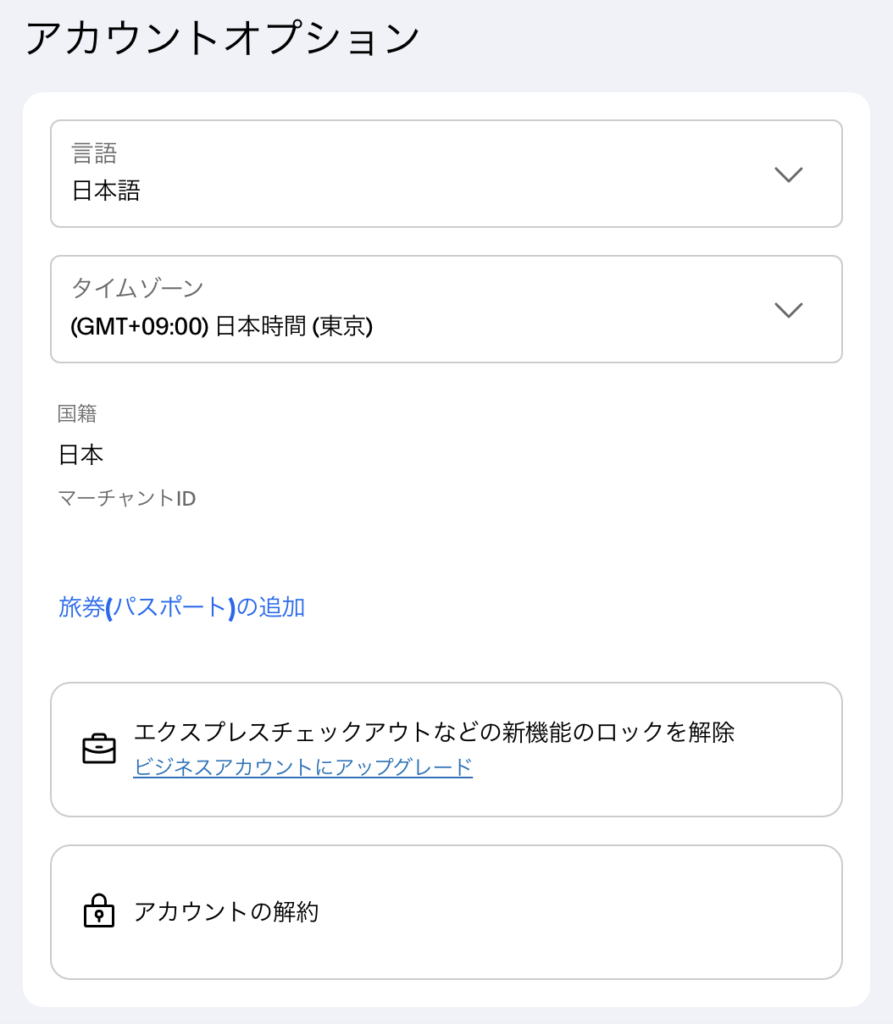The image size is (893, 1024).
Task: Click the エクスプレスチェックアウトなどの新機能のロックを解除 text
Action: pyautogui.click(x=434, y=732)
